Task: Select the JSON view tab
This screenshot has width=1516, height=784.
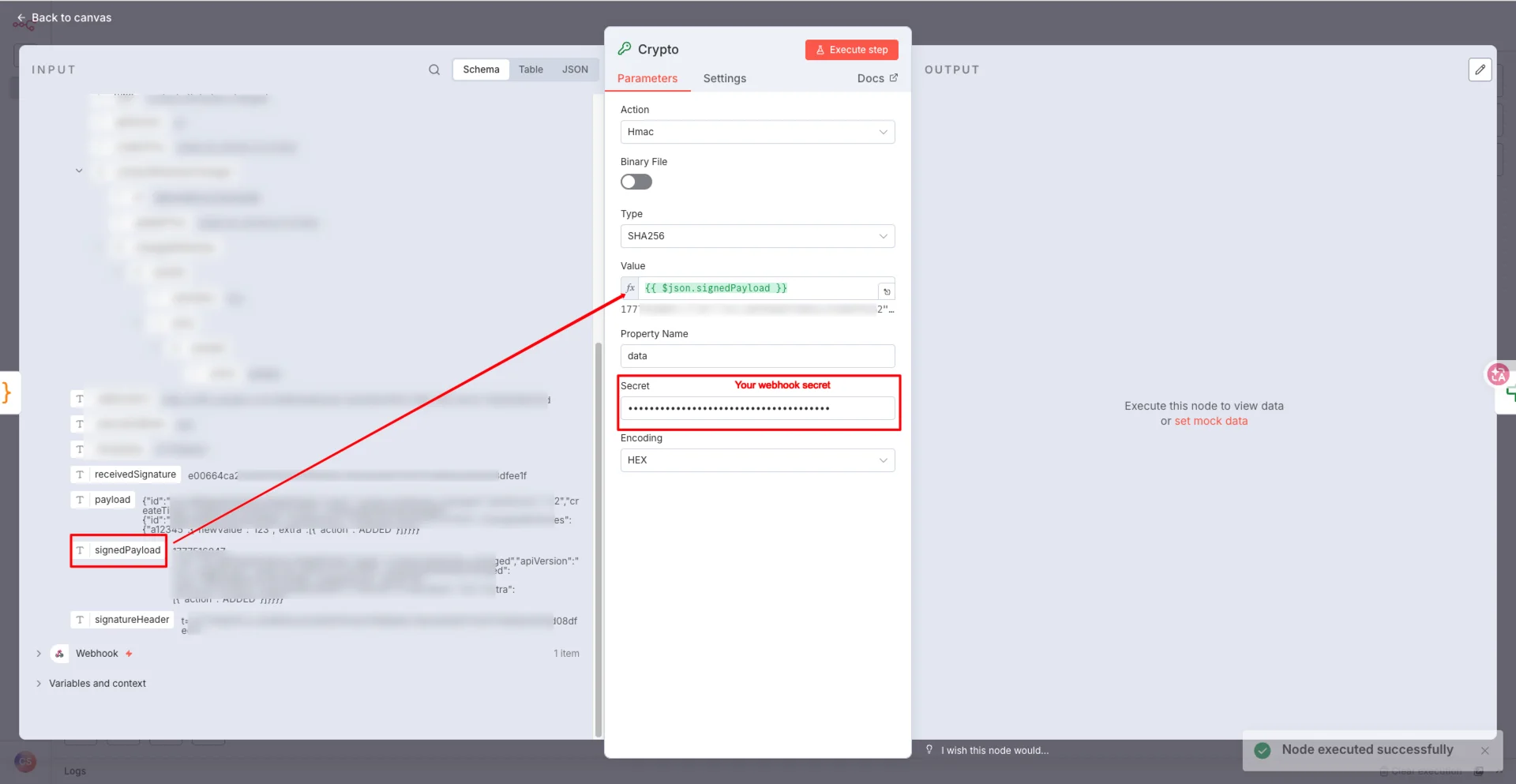Action: coord(575,69)
